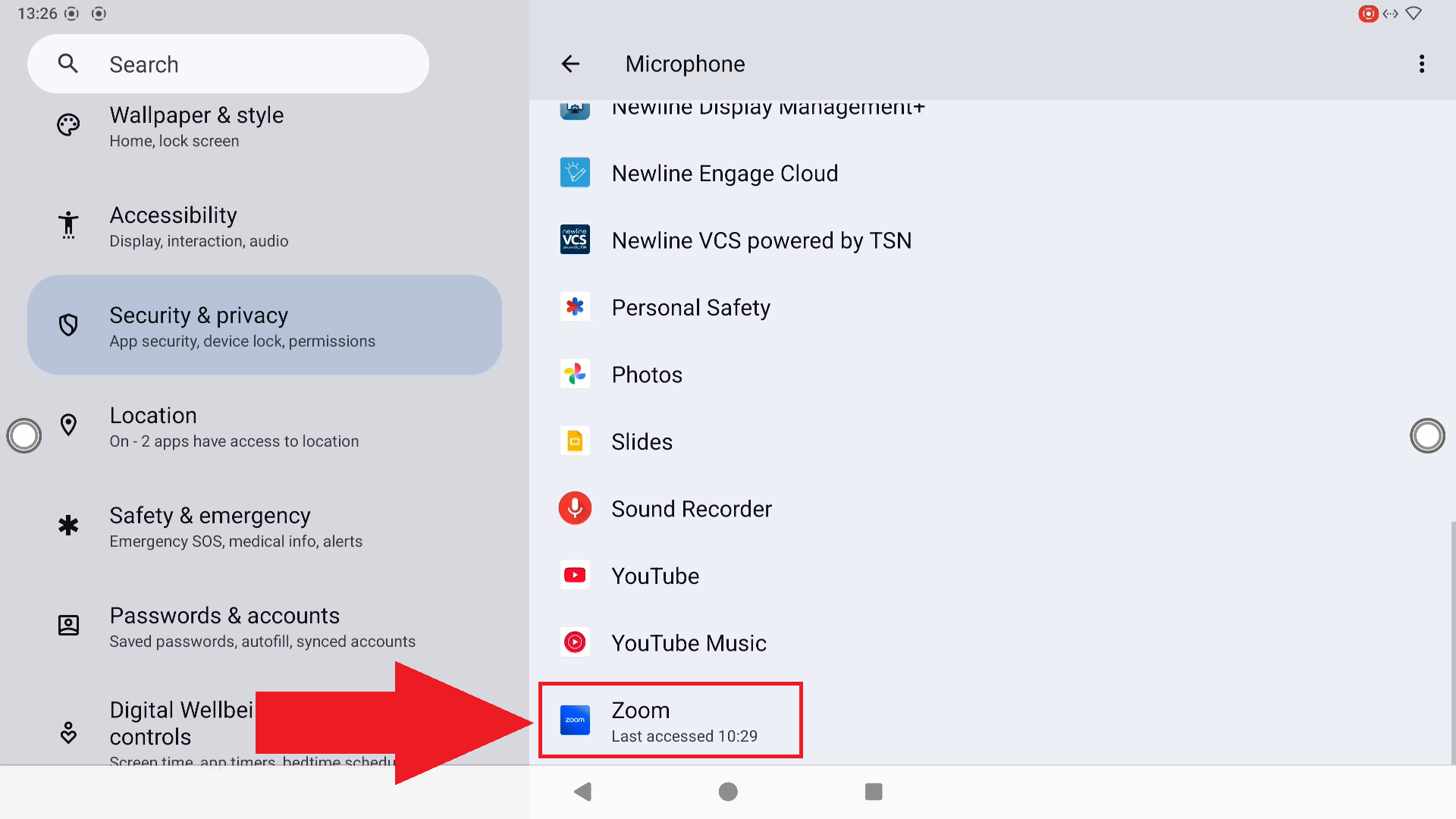Tap the YouTube app icon
The width and height of the screenshot is (1456, 819).
click(x=575, y=576)
